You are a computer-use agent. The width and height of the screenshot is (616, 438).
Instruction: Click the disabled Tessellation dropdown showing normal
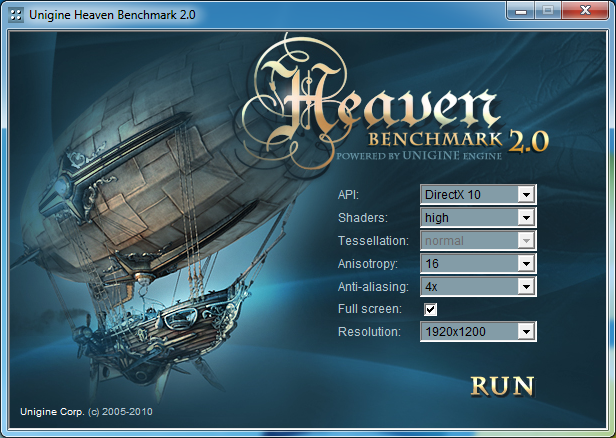pyautogui.click(x=478, y=240)
